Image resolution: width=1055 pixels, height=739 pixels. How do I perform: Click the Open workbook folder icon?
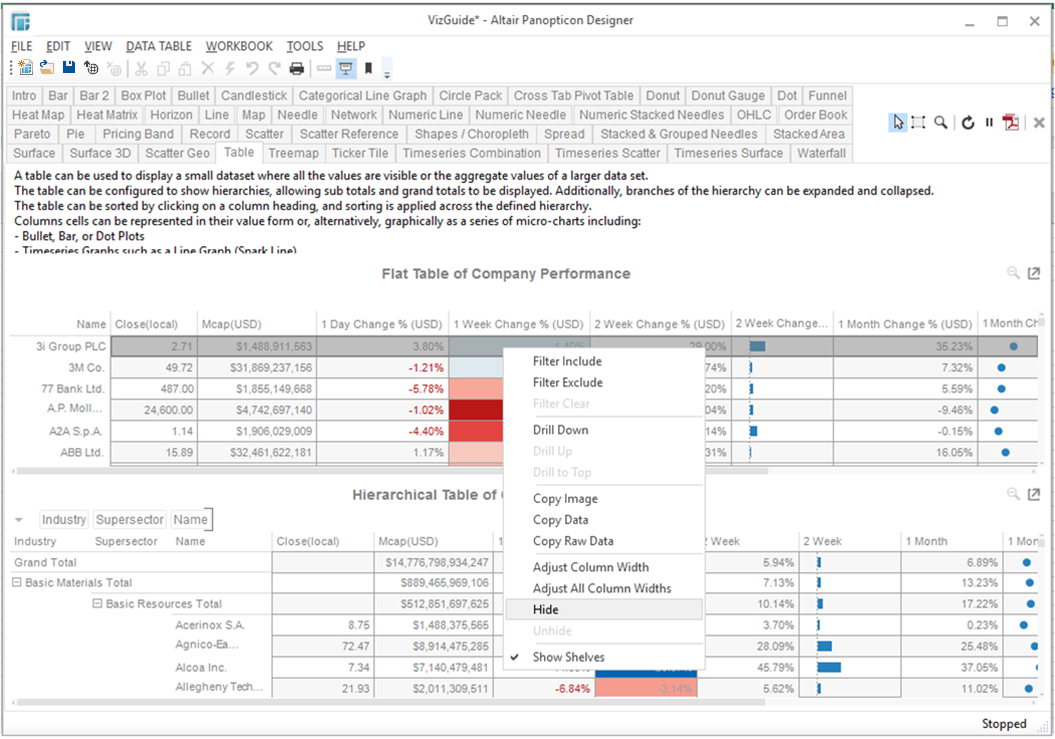pyautogui.click(x=47, y=68)
